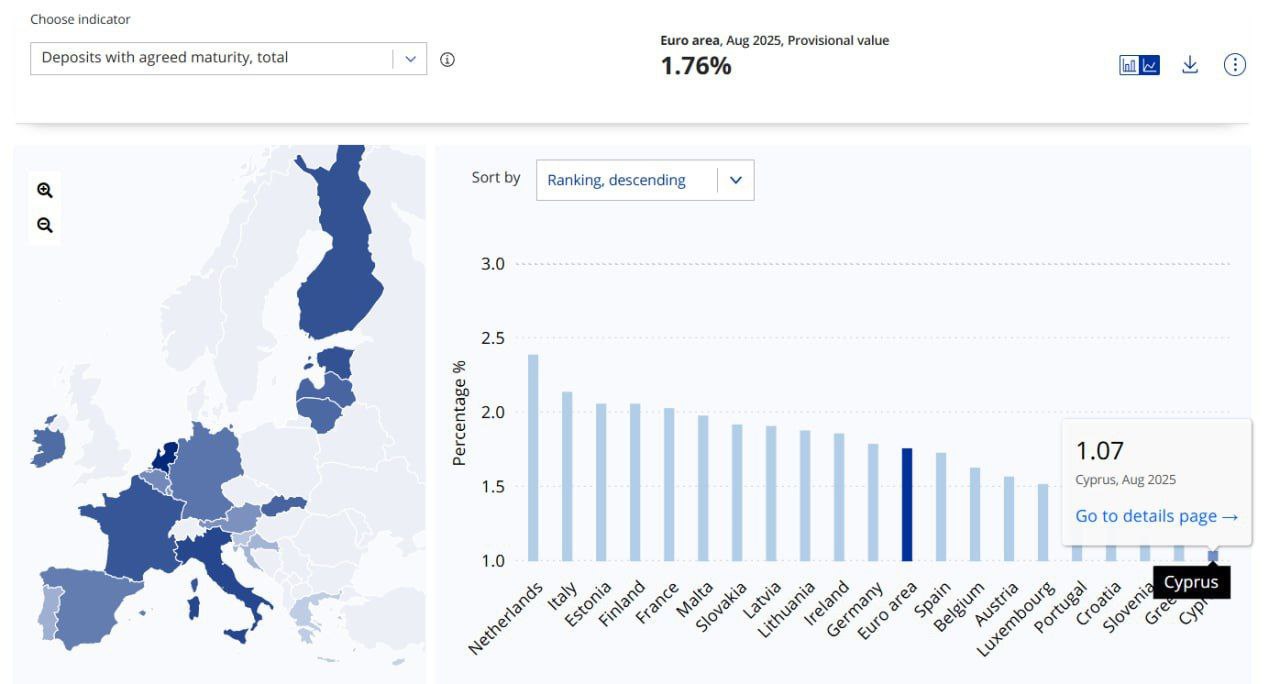1280x684 pixels.
Task: Switch to bar chart view
Action: click(1129, 65)
